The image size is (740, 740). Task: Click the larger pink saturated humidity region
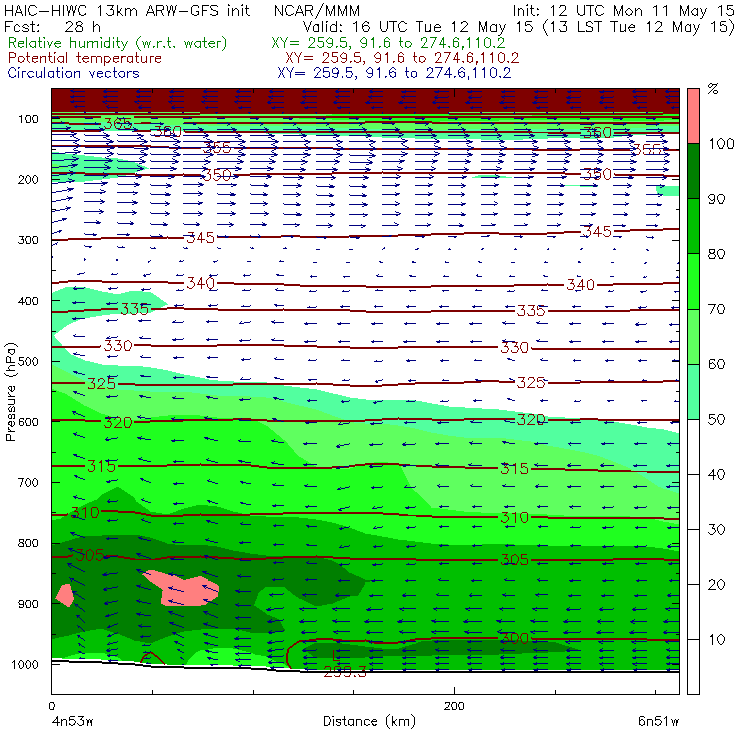click(184, 589)
